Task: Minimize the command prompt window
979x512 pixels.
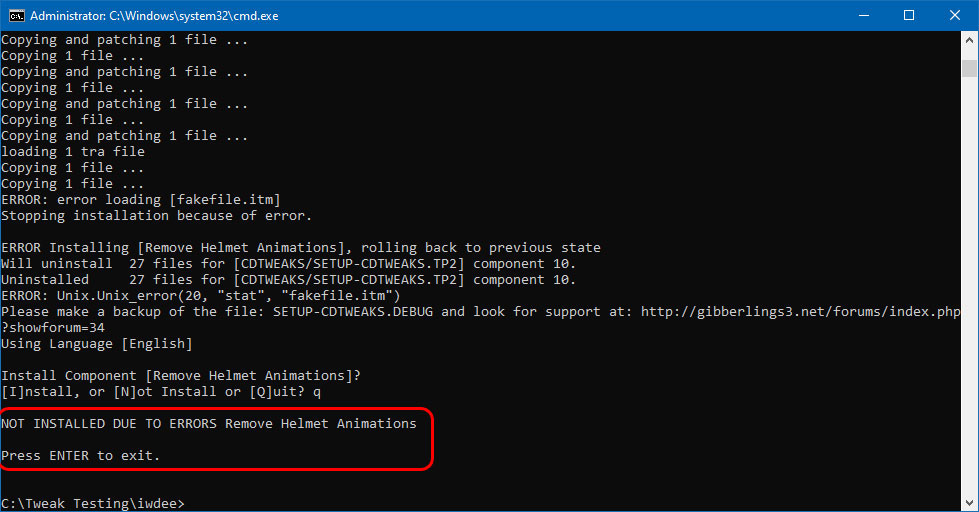Action: [x=863, y=15]
